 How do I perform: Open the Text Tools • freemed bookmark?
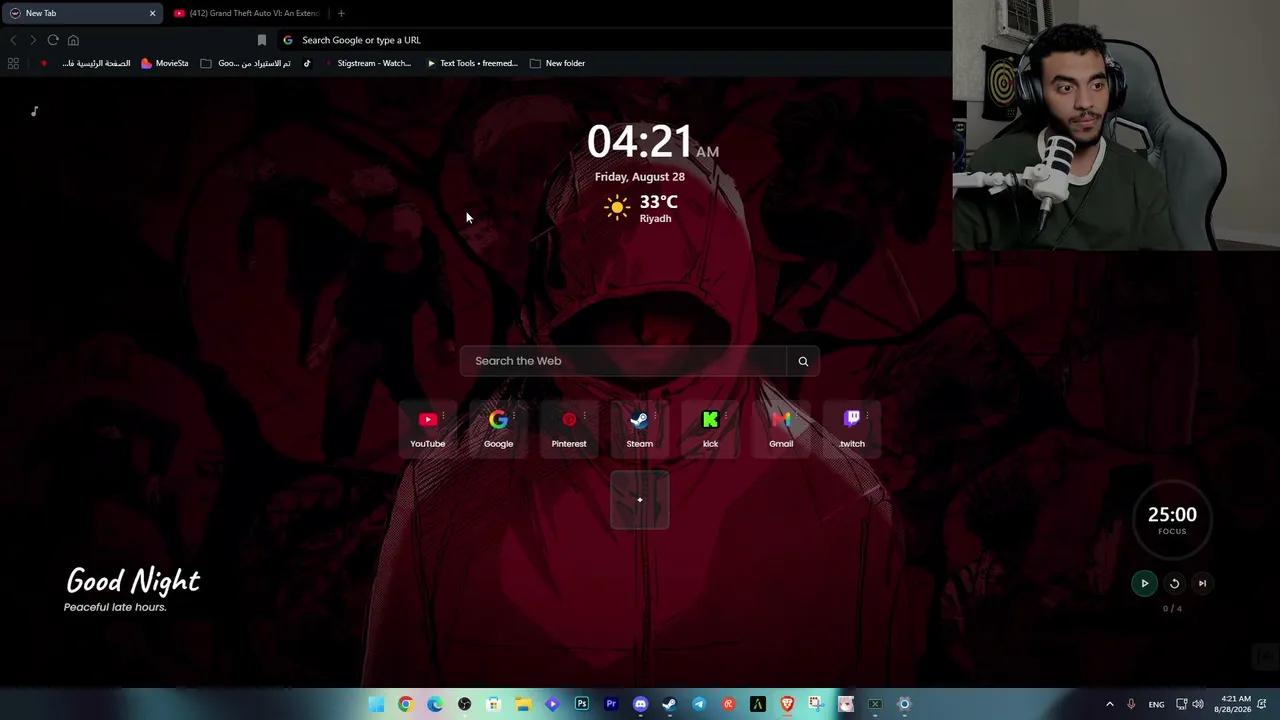(x=472, y=63)
